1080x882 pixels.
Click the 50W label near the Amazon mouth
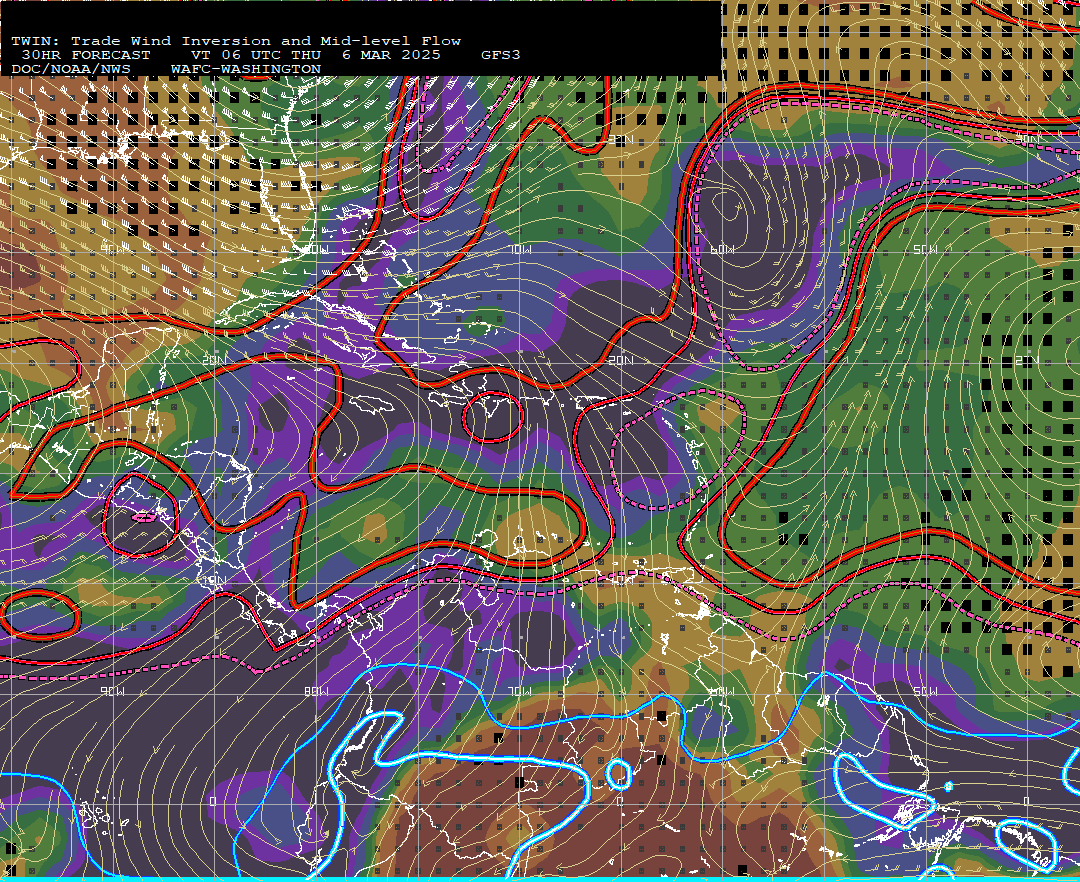pos(925,691)
